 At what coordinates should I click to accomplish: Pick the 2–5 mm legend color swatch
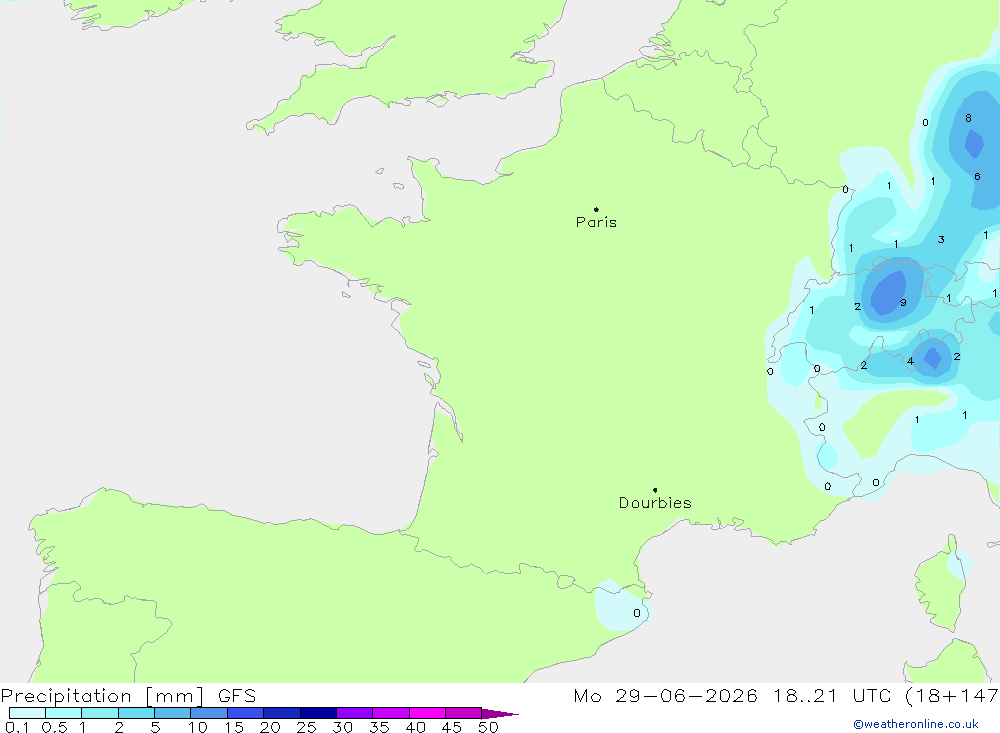(136, 713)
